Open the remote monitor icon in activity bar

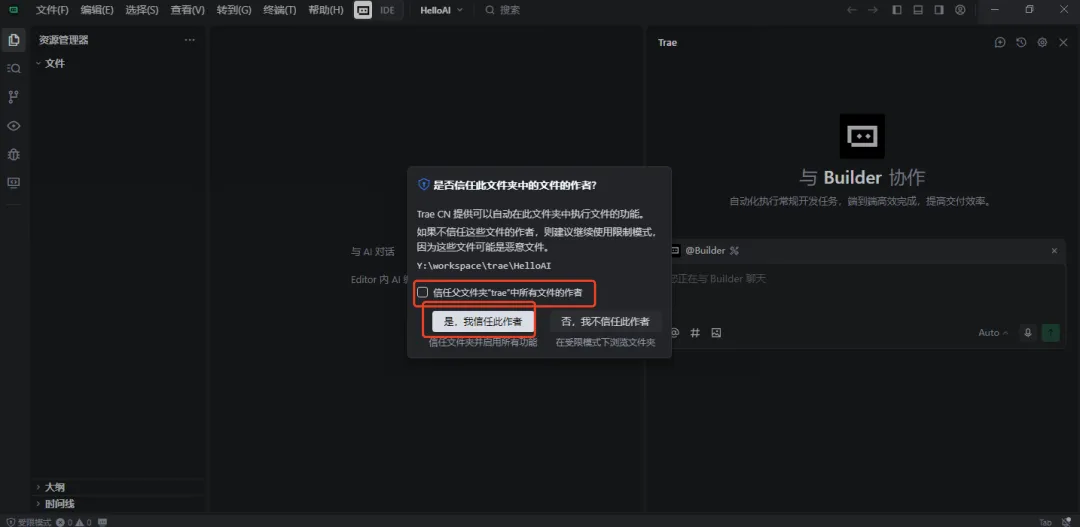coord(14,183)
